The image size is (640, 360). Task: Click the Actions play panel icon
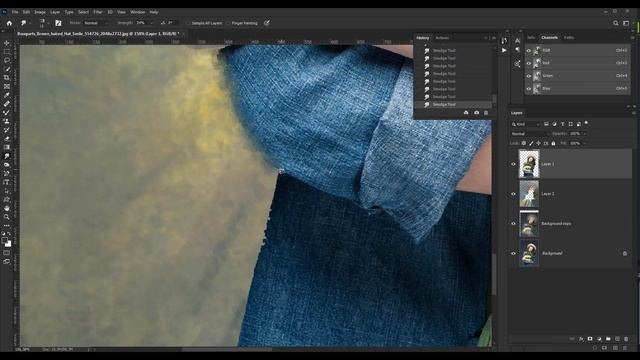coord(504,50)
